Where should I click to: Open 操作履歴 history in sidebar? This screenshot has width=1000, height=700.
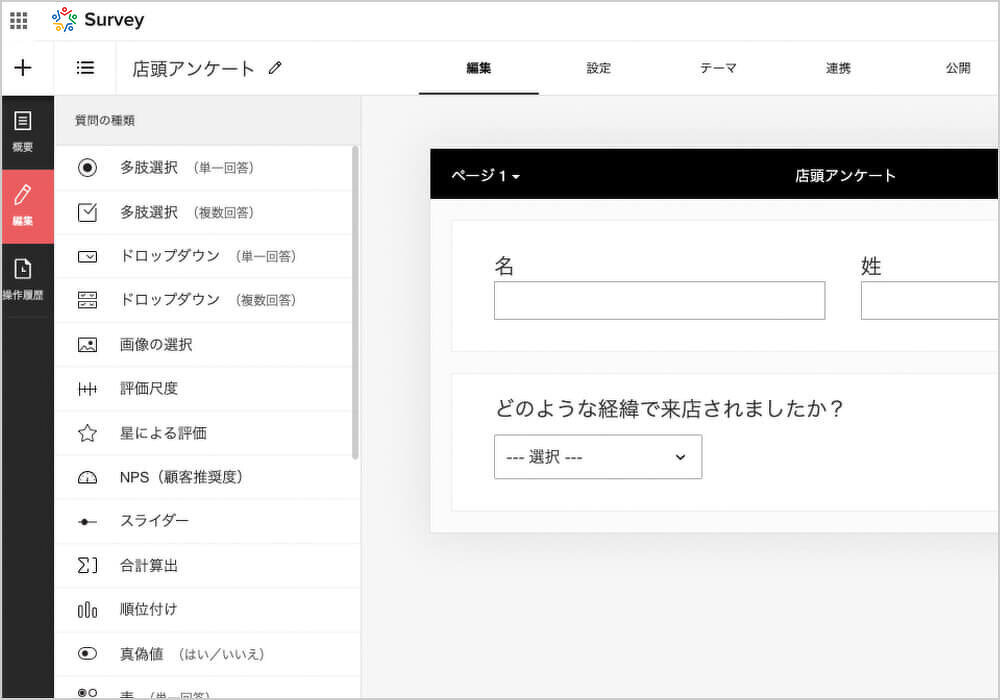23,279
